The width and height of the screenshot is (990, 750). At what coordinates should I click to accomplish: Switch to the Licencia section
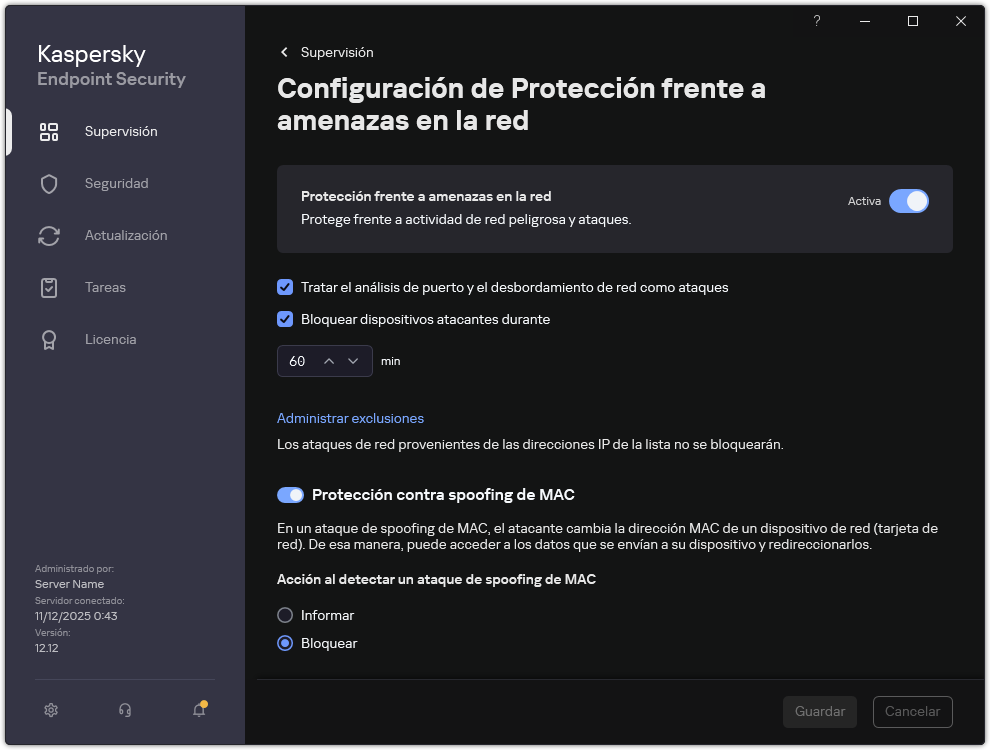tap(111, 339)
